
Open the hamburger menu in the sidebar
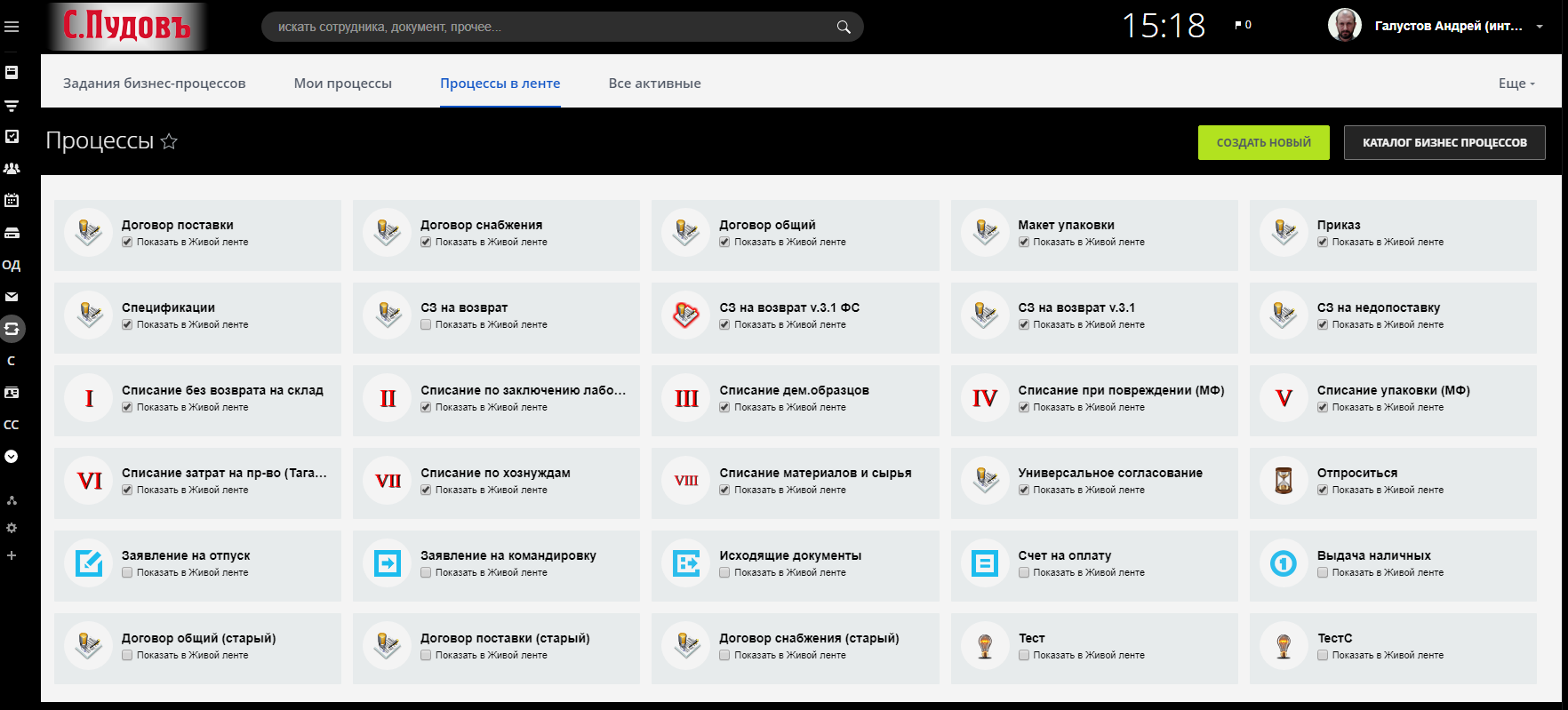point(12,28)
